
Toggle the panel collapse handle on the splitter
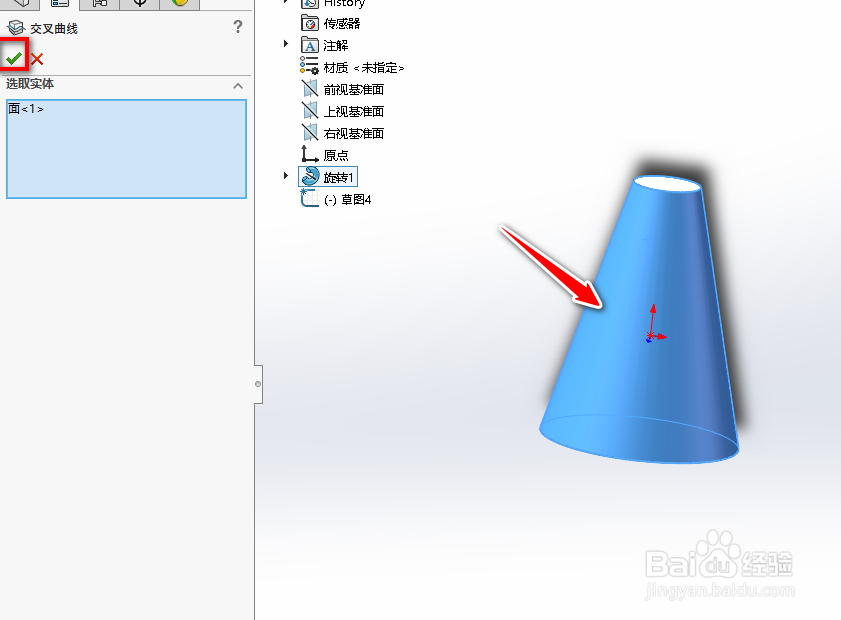coord(258,384)
